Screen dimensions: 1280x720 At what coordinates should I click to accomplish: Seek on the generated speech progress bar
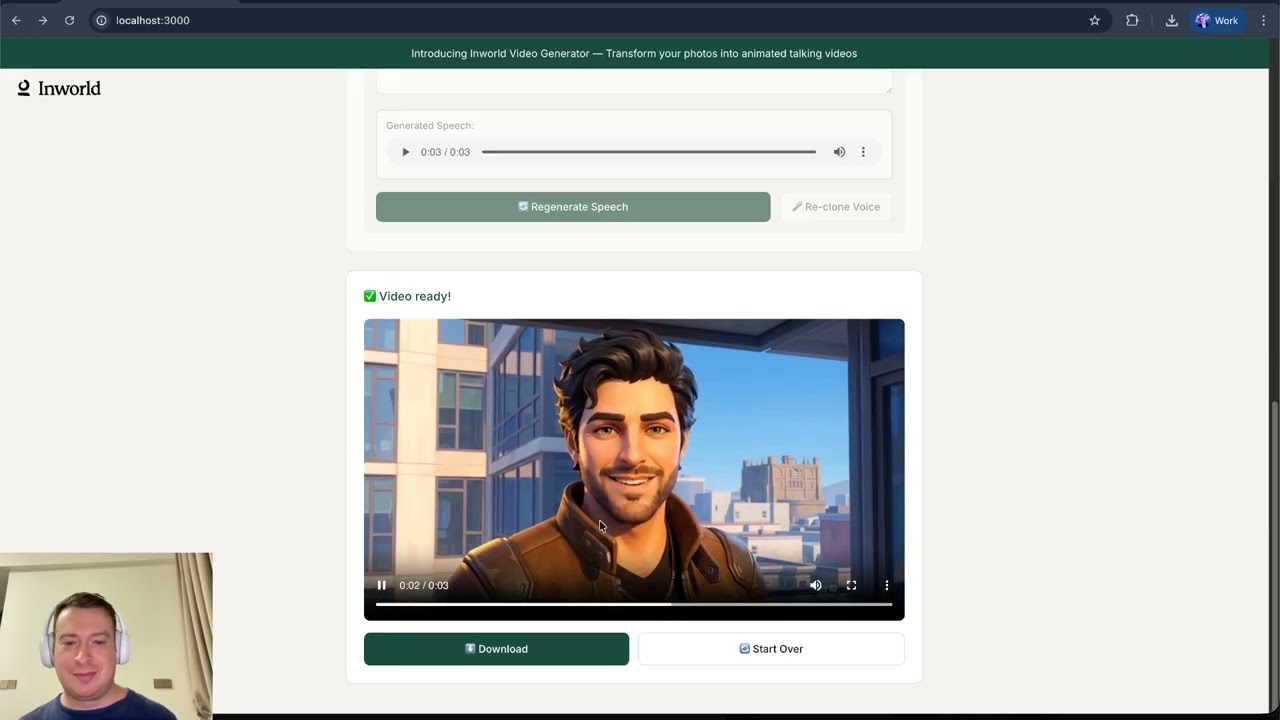coord(649,152)
